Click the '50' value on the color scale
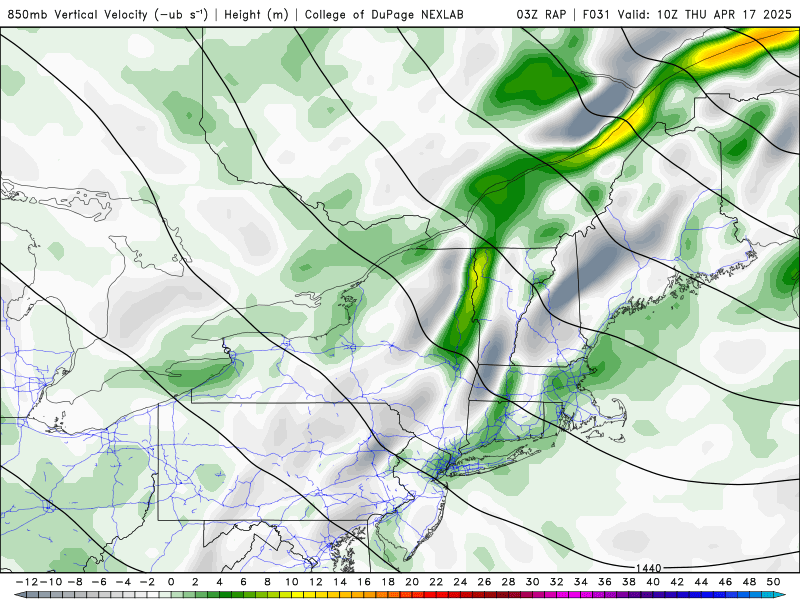This screenshot has height=600, width=800. pos(773,582)
